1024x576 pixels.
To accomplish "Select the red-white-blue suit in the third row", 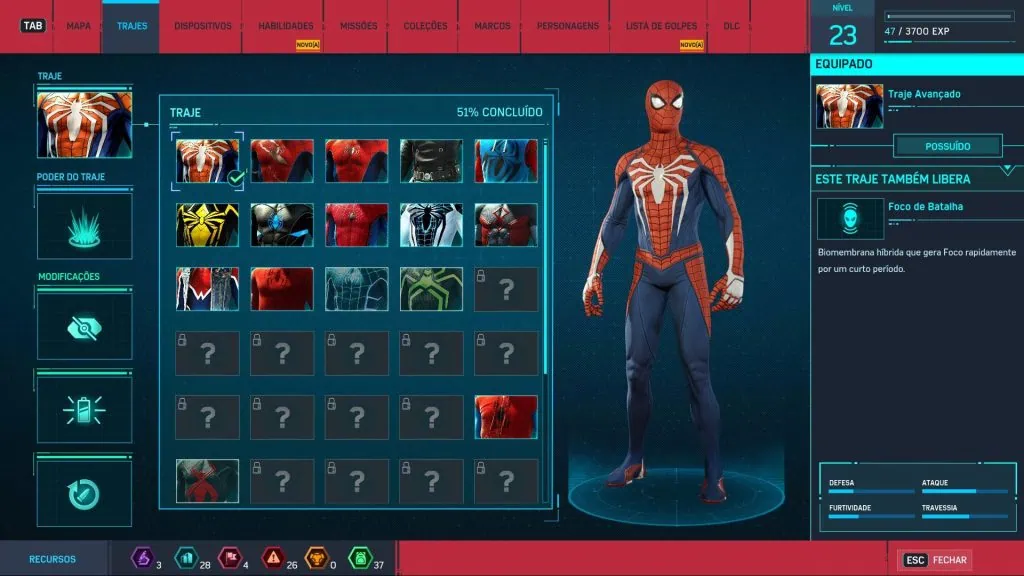I will (x=207, y=289).
